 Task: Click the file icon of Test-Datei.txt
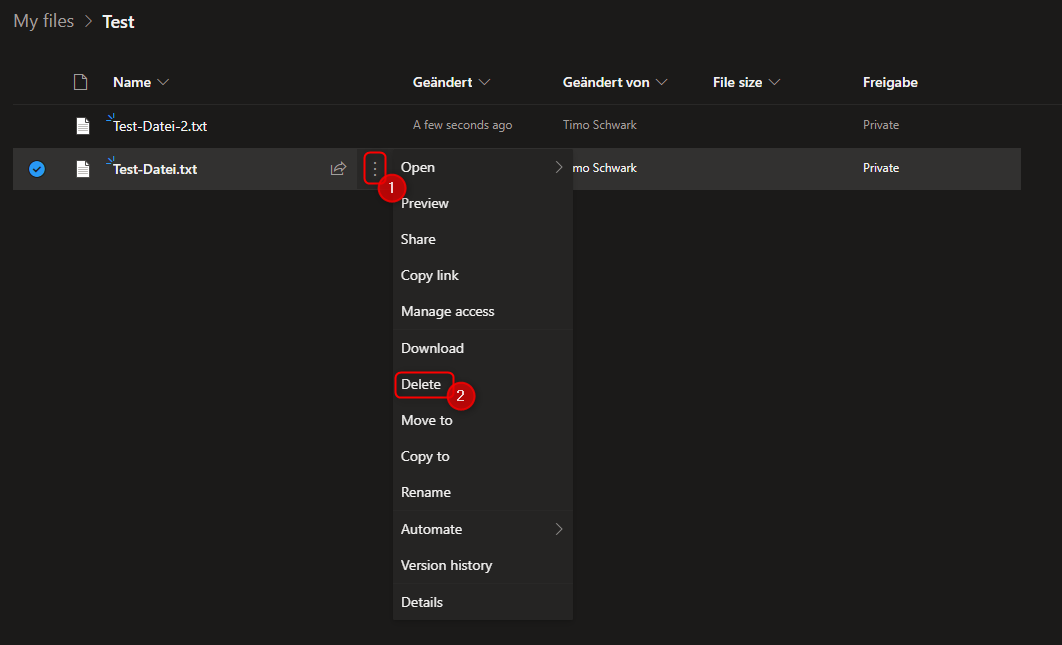(82, 169)
